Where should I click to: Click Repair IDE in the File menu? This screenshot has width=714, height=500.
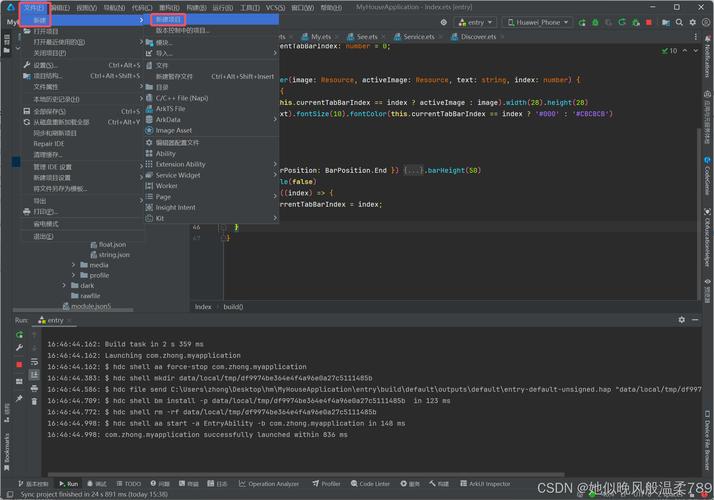[x=49, y=144]
